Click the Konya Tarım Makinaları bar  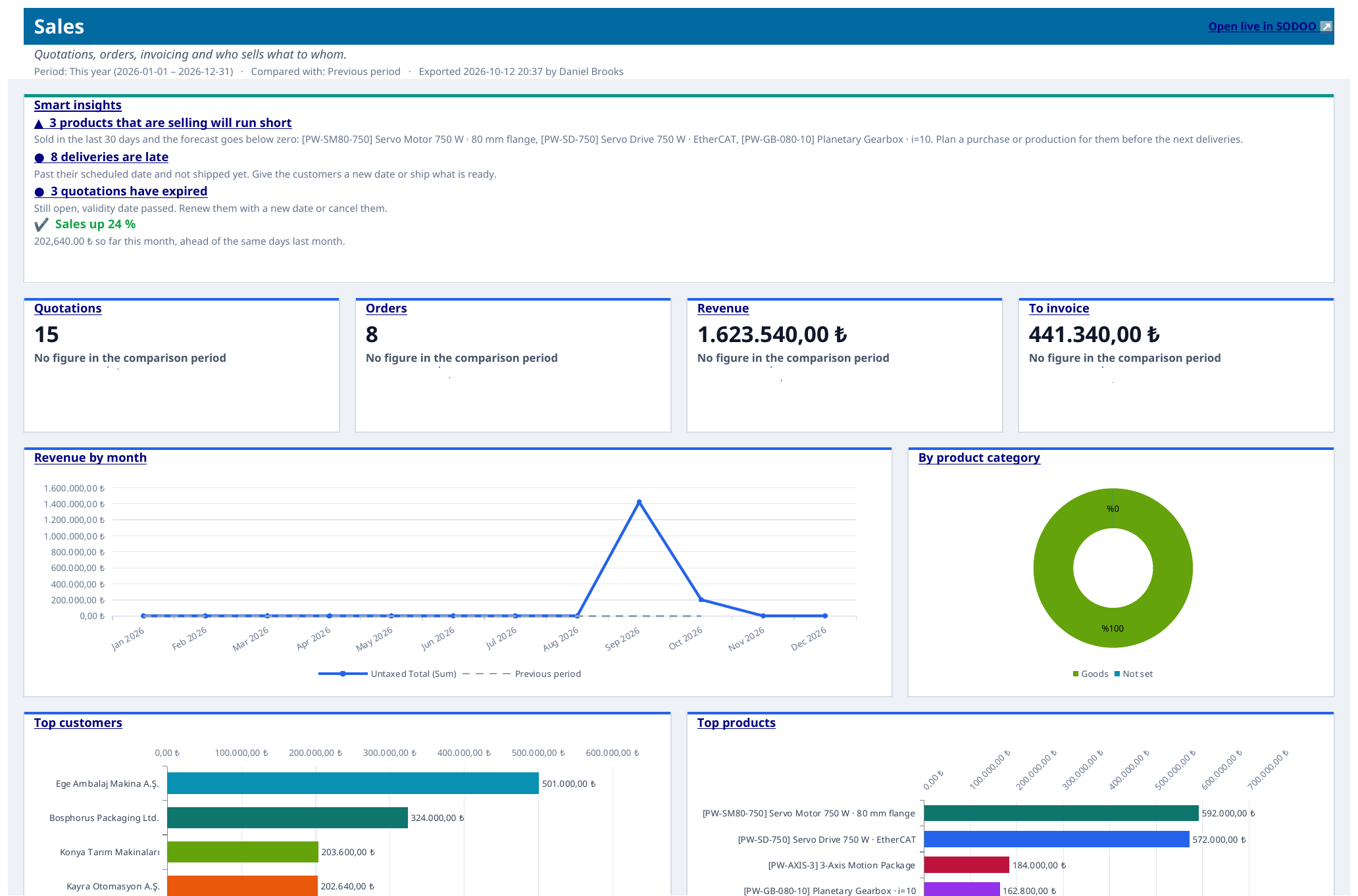point(243,852)
